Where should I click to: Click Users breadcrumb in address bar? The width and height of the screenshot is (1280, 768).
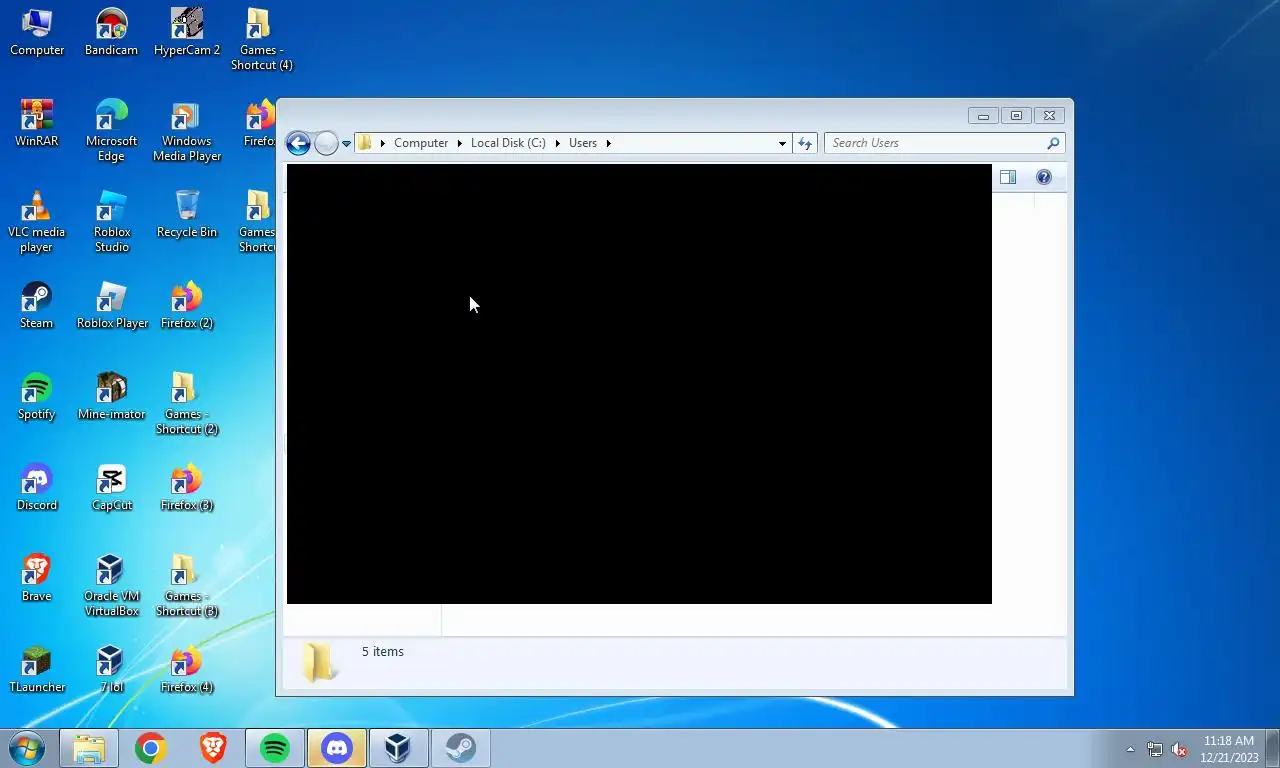(583, 143)
